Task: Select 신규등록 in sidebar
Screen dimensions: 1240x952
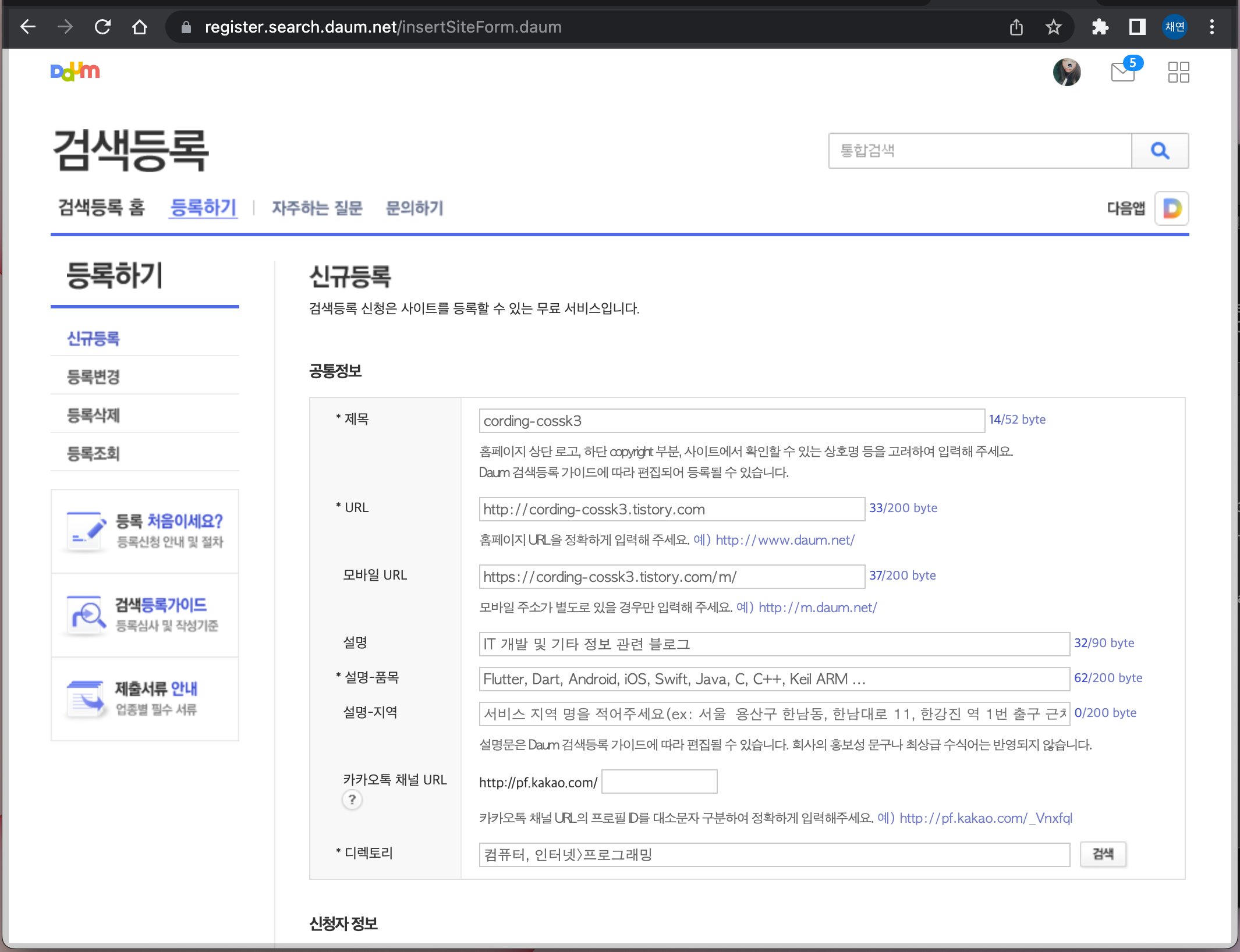Action: (x=93, y=339)
